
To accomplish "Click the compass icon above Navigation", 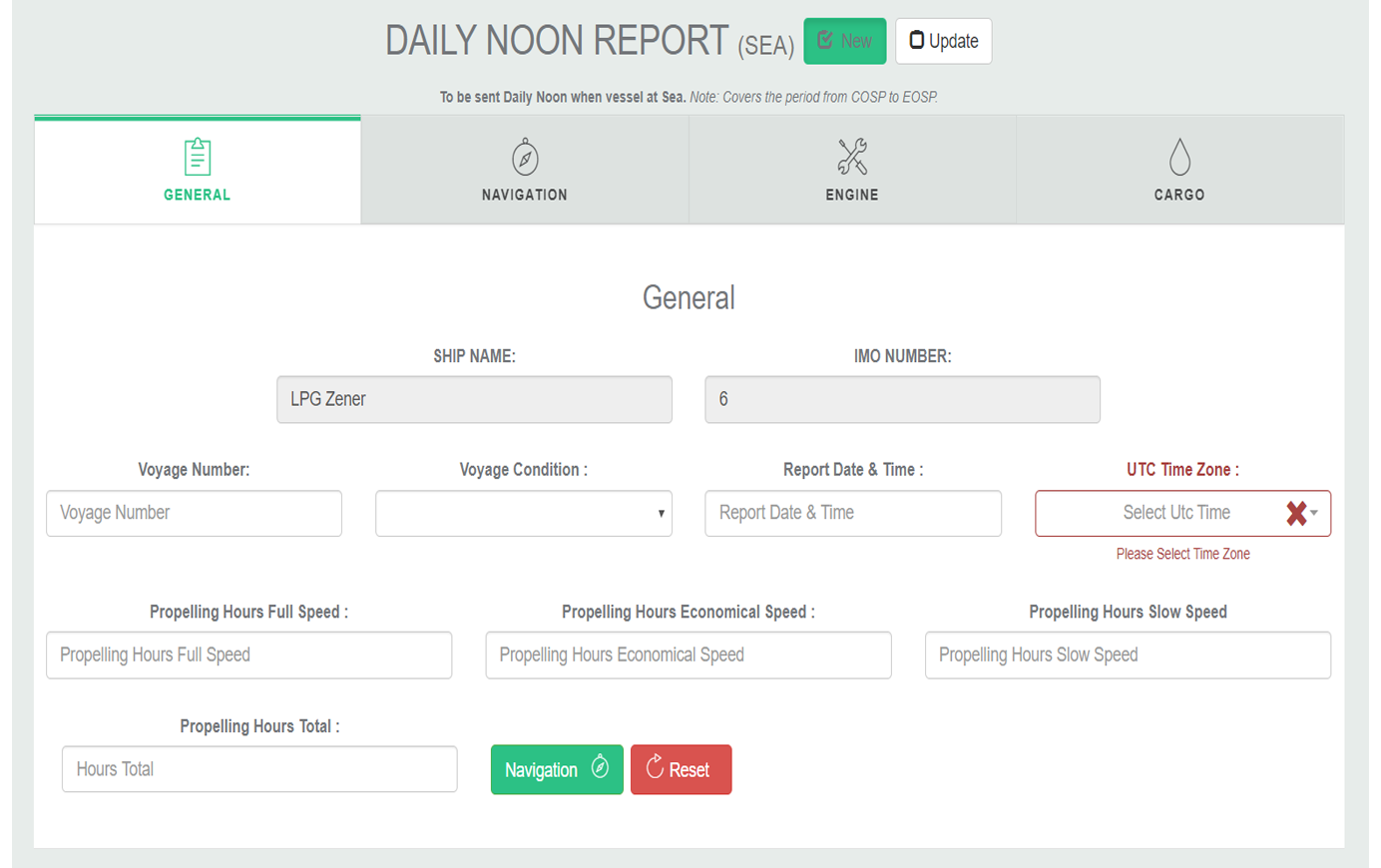I will point(525,158).
